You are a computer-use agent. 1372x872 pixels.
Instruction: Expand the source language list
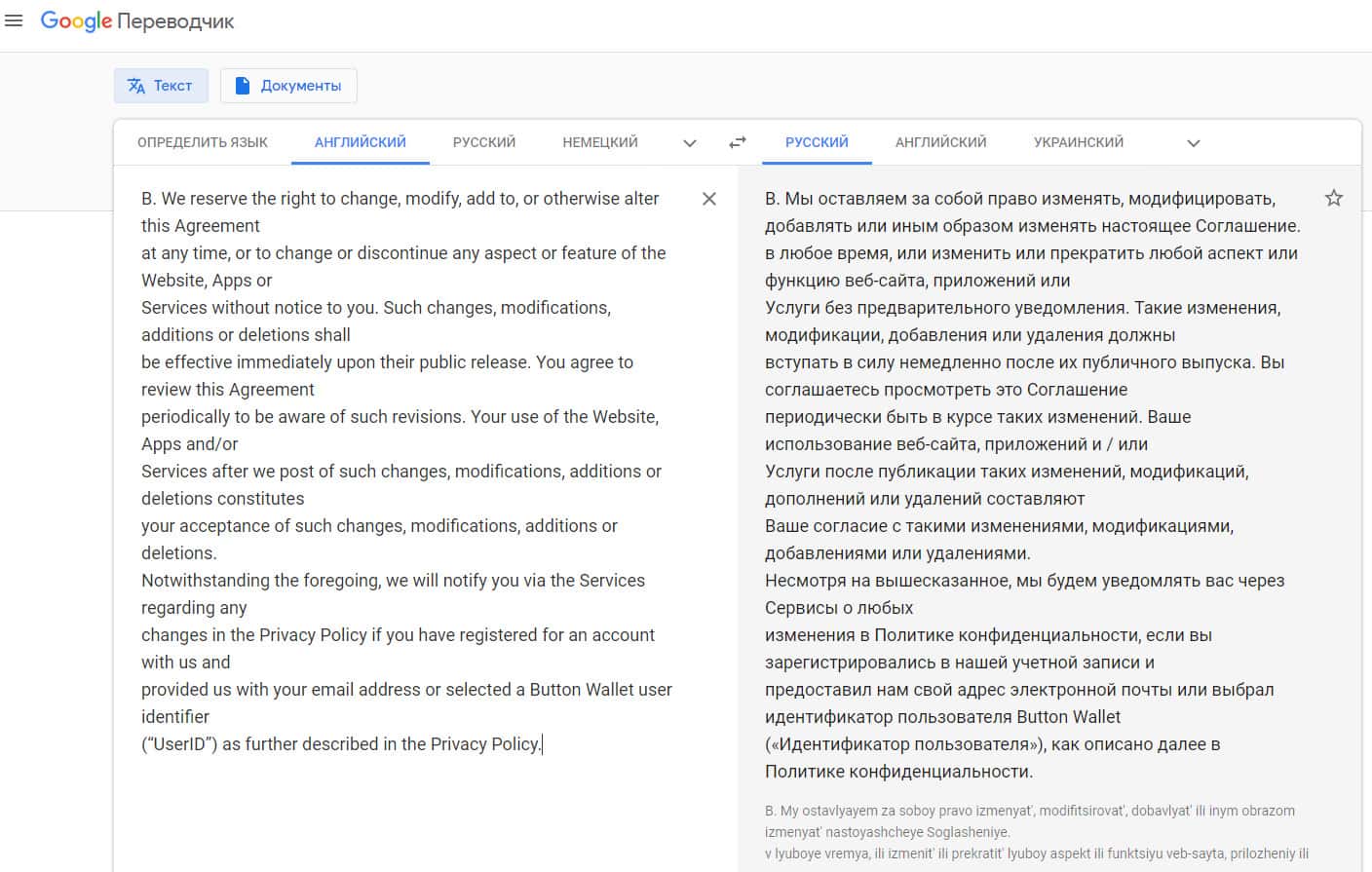[690, 143]
